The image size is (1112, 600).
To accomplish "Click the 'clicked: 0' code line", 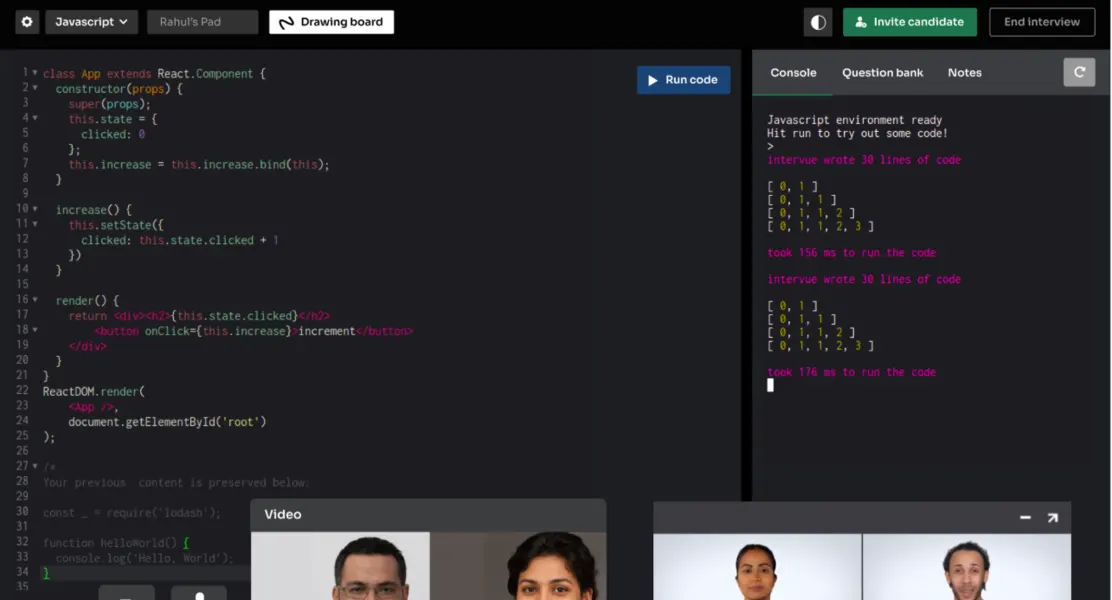I will [113, 134].
